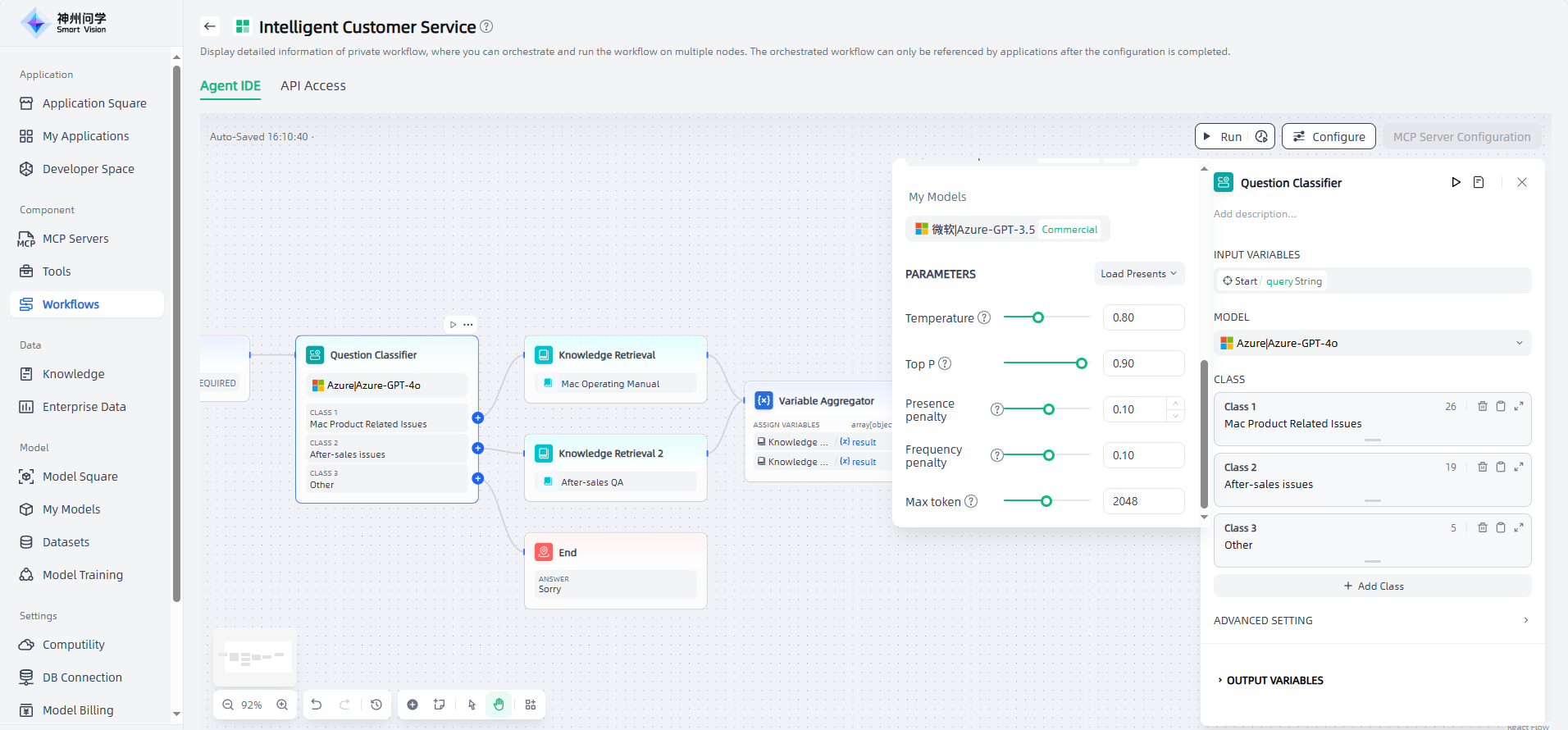Toggle the hand pan mode
The width and height of the screenshot is (1568, 730).
pos(499,705)
